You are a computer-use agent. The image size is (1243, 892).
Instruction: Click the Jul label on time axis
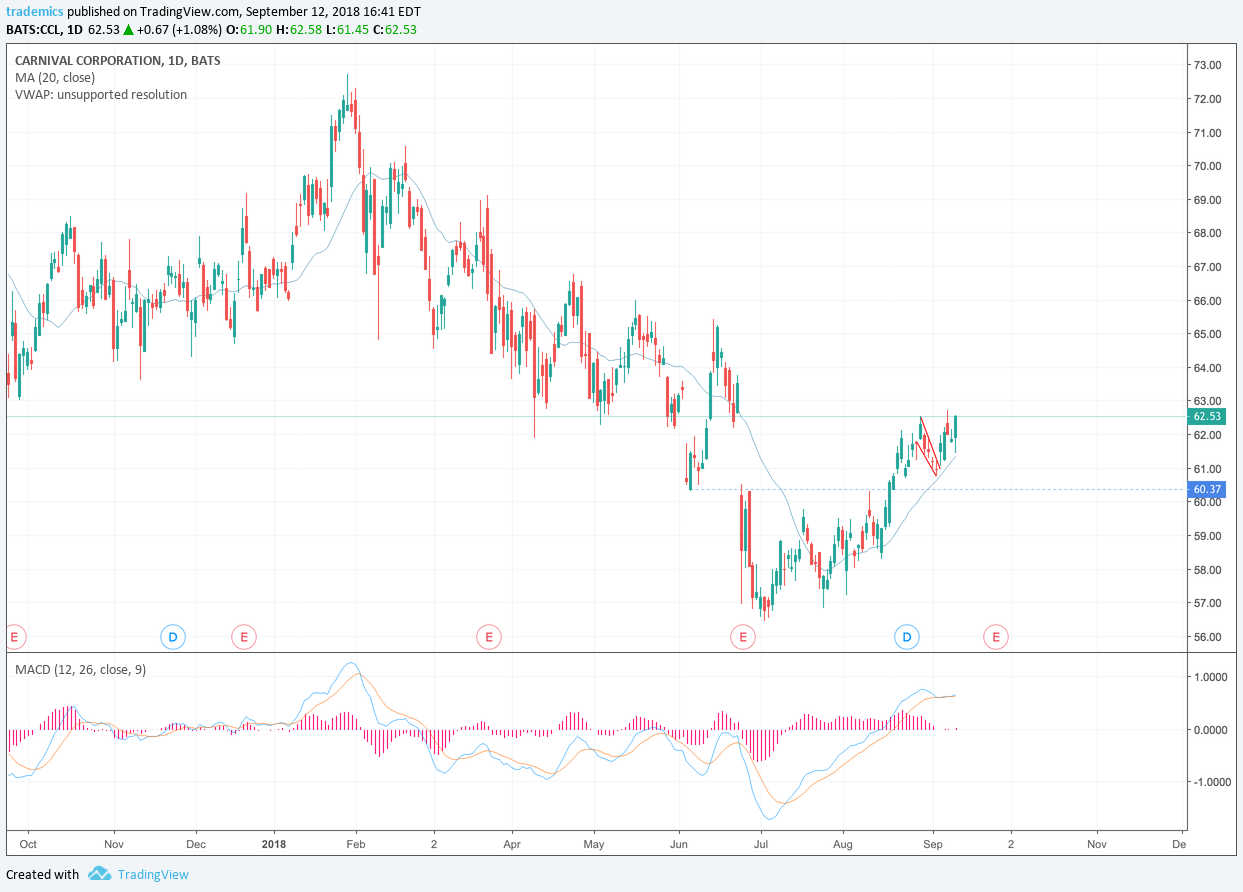761,844
